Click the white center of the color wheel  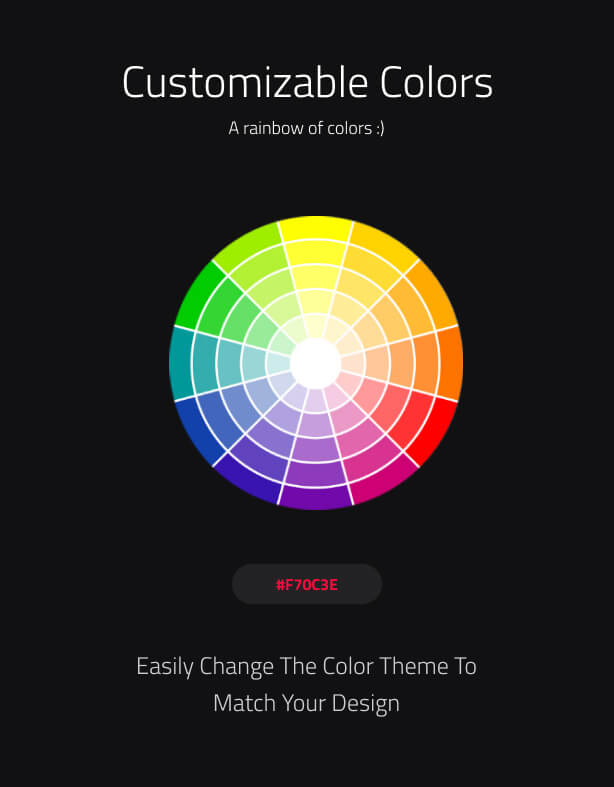(316, 363)
